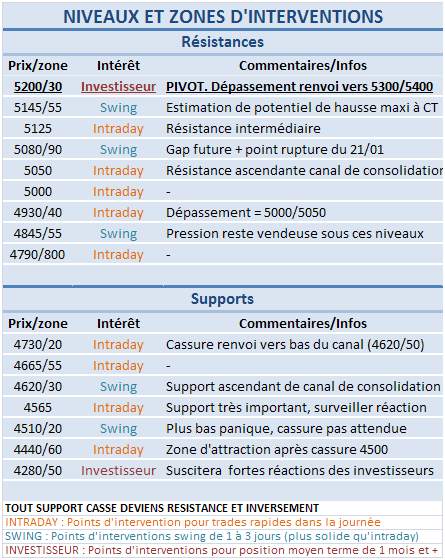Click the Intraday label beside 5125
This screenshot has height=560, width=445.
(x=118, y=129)
